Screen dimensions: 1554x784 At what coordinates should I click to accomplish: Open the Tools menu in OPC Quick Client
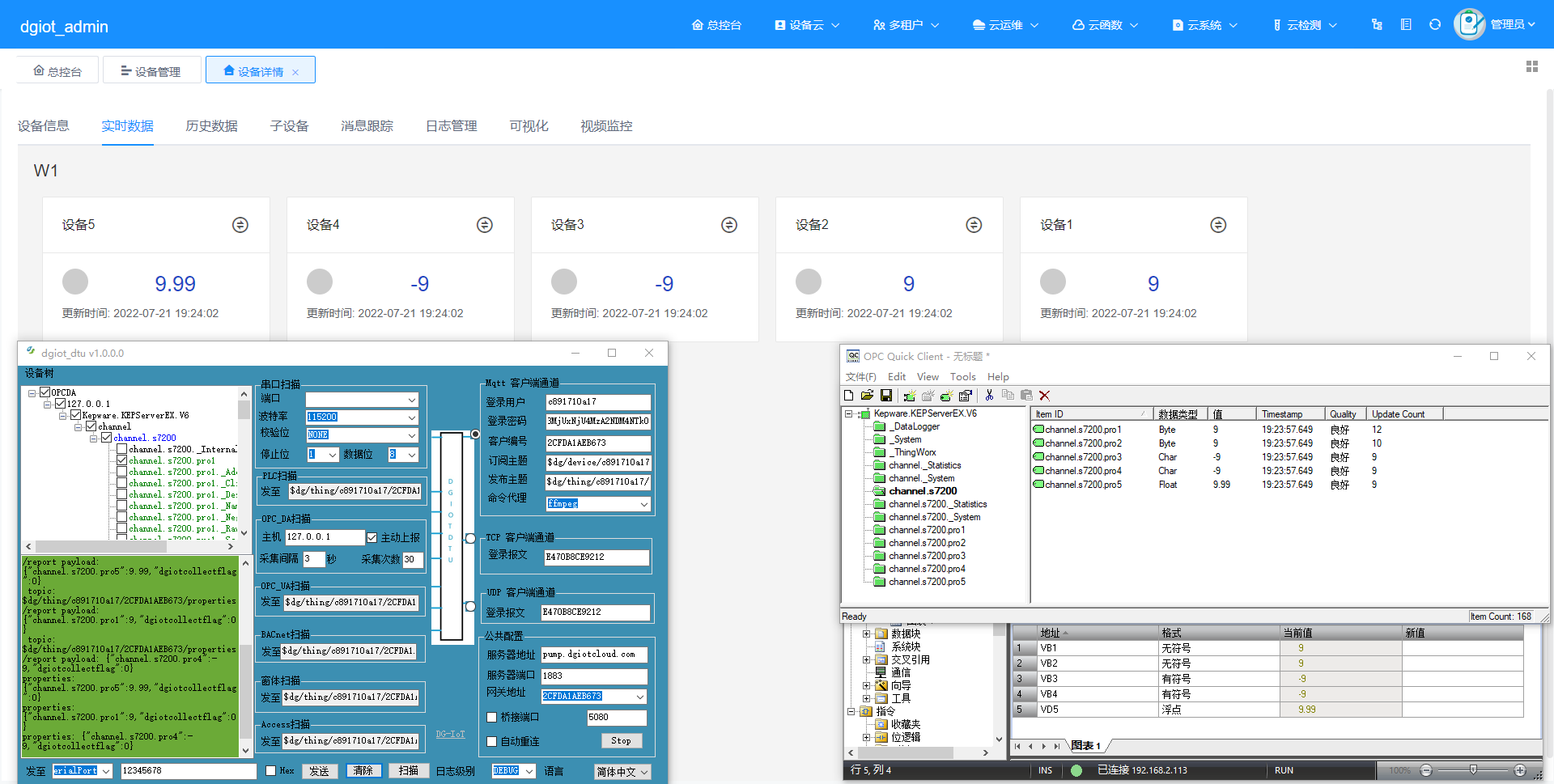962,377
